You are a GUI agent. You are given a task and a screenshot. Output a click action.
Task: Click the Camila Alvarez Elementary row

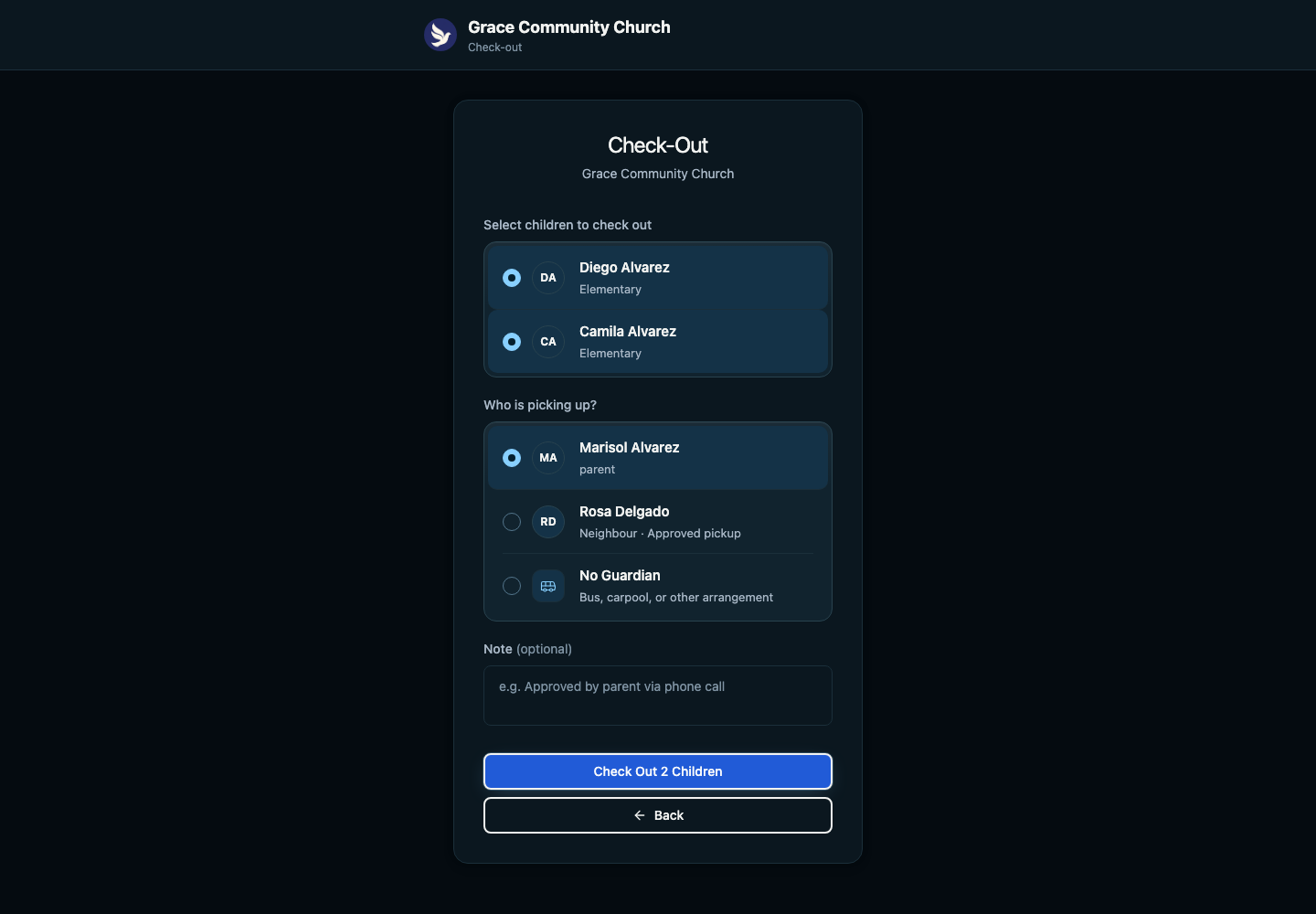(x=658, y=342)
